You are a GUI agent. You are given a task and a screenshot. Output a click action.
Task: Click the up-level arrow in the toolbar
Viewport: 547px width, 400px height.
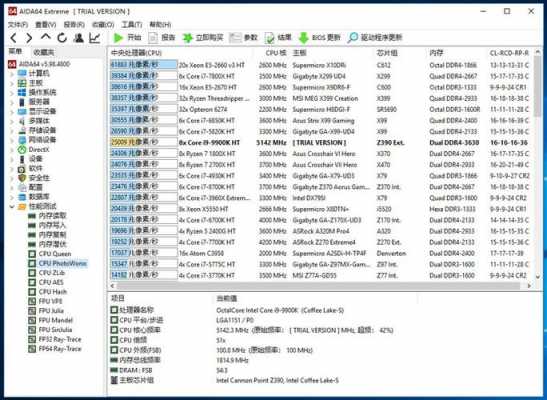46,37
